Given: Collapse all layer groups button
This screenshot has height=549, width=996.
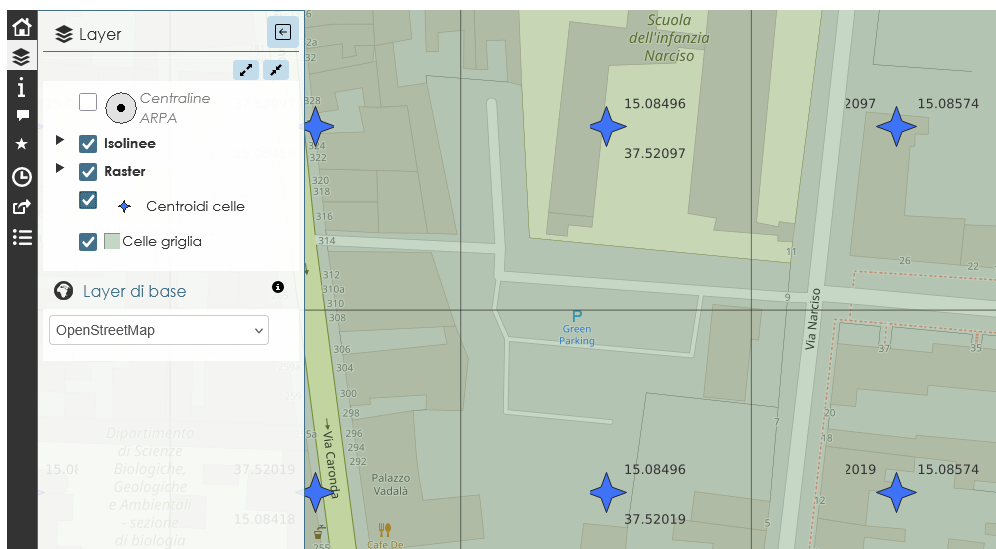Looking at the screenshot, I should (x=276, y=70).
